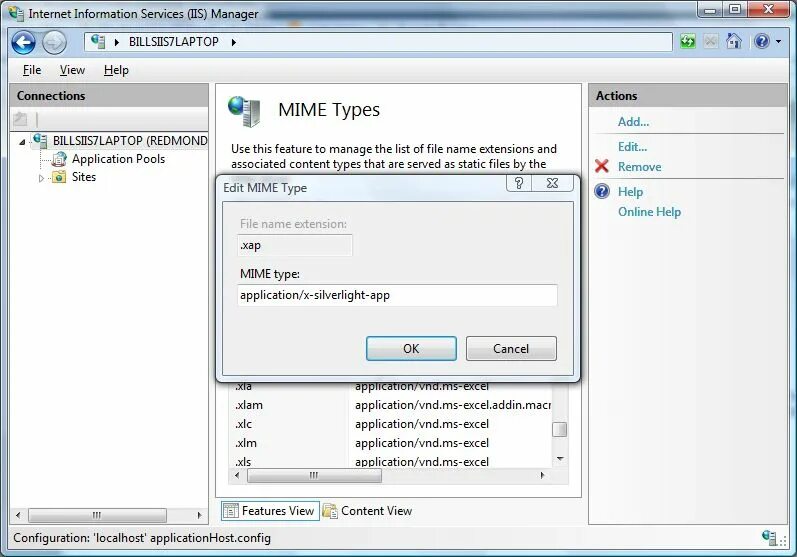Select Sites in the Connections tree

coord(84,177)
